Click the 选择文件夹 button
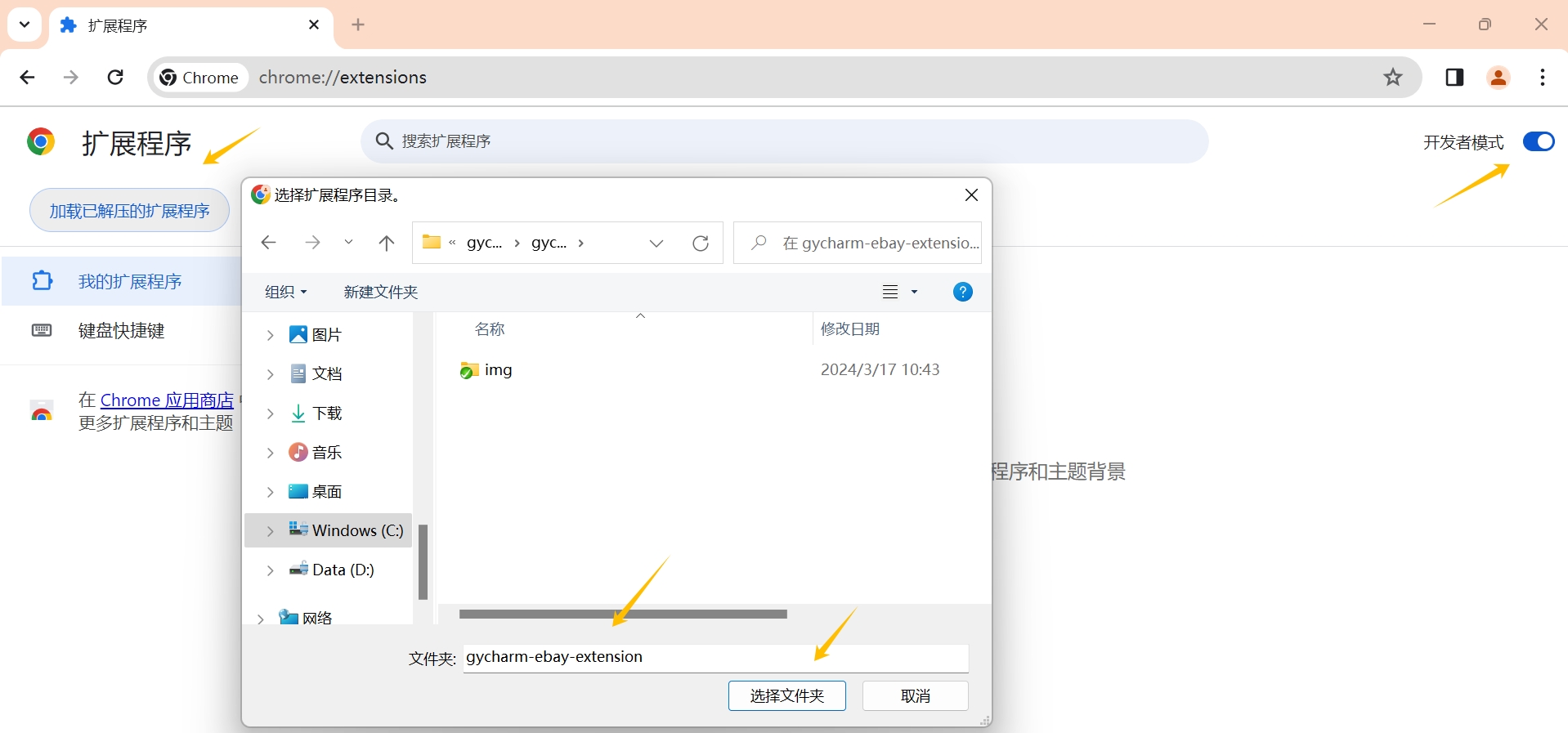 [786, 695]
